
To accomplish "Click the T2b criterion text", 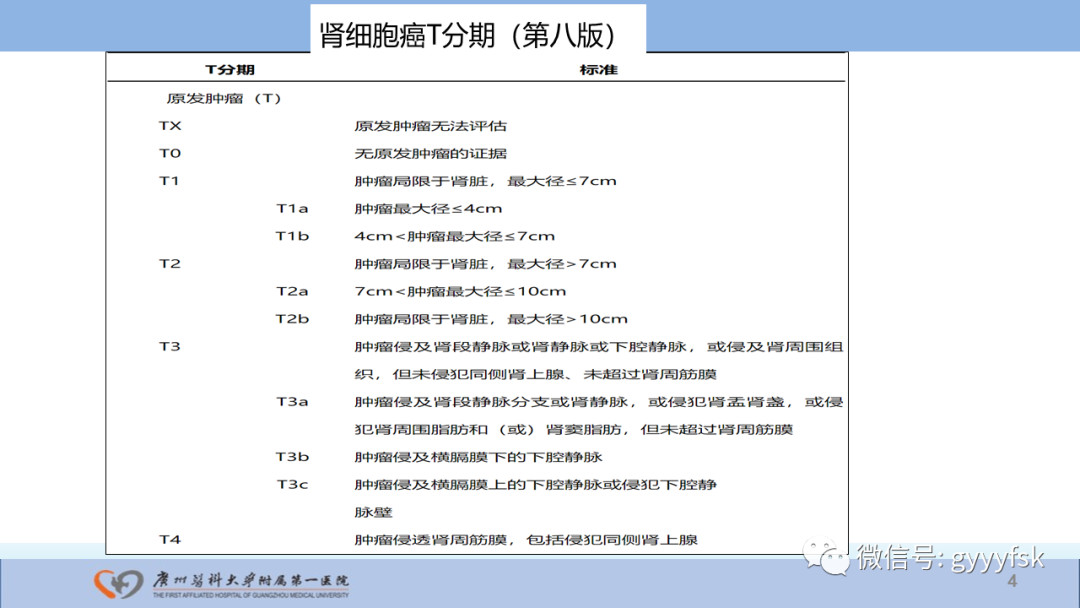I will coord(488,318).
